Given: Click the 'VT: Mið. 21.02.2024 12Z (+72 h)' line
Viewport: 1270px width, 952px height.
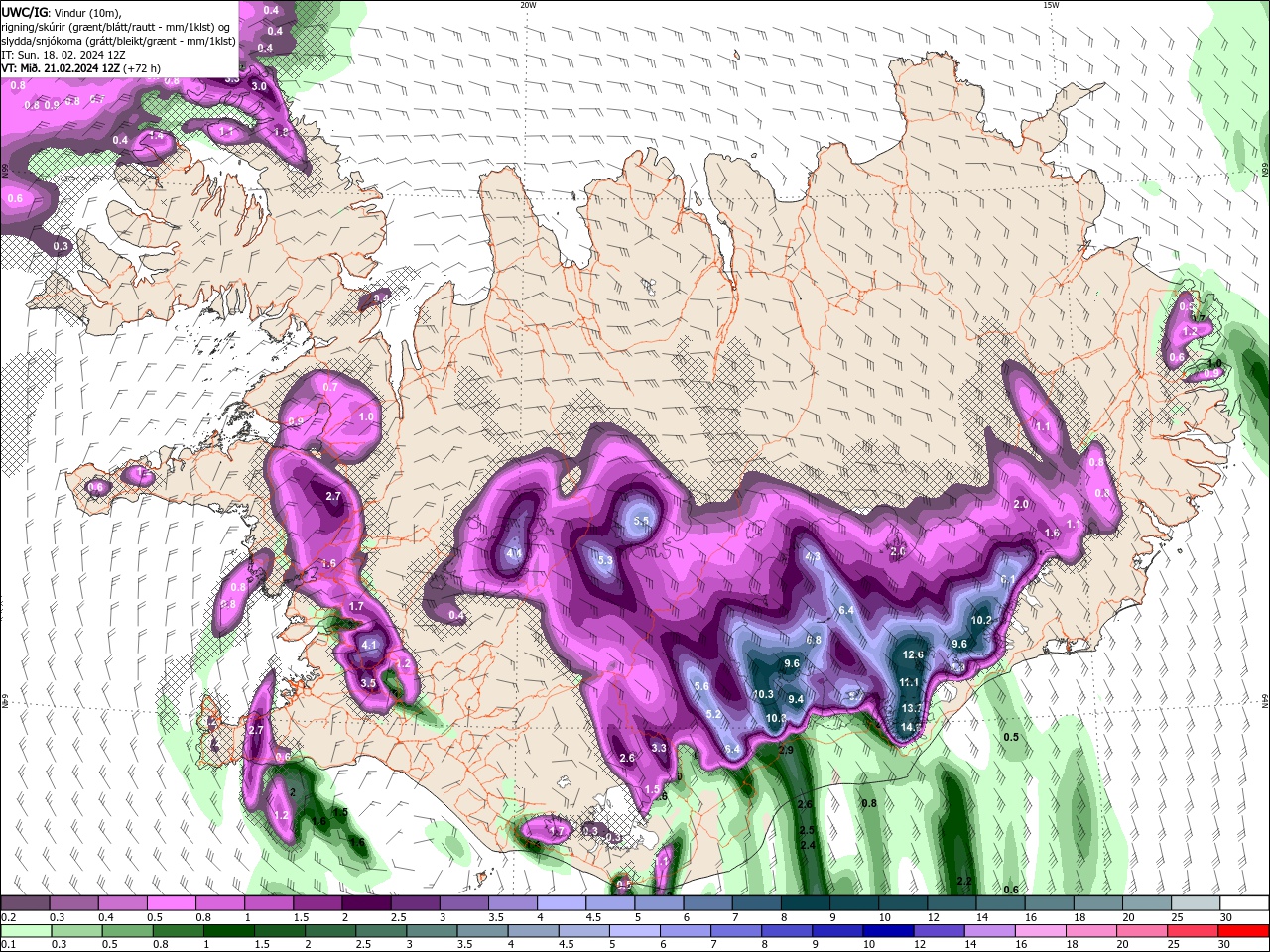Looking at the screenshot, I should [x=81, y=68].
